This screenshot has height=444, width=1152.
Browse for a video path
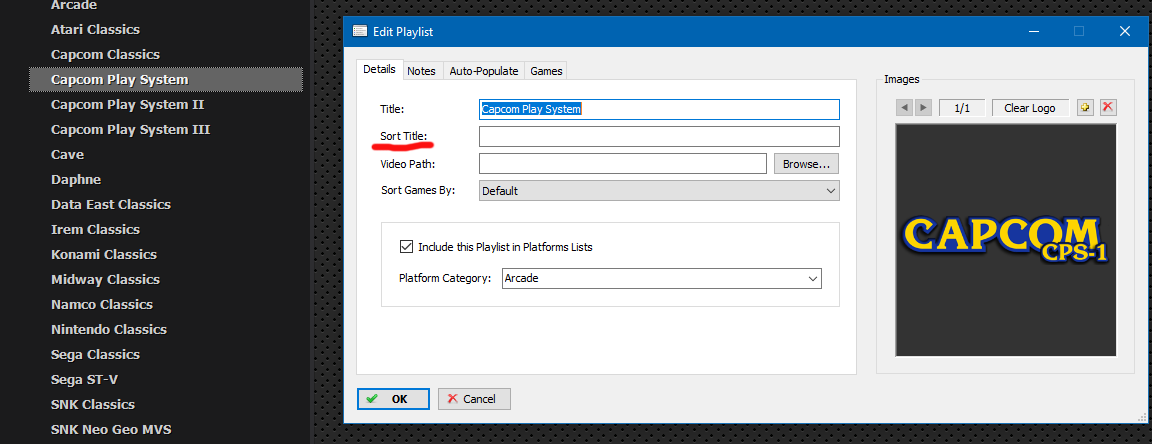point(806,164)
